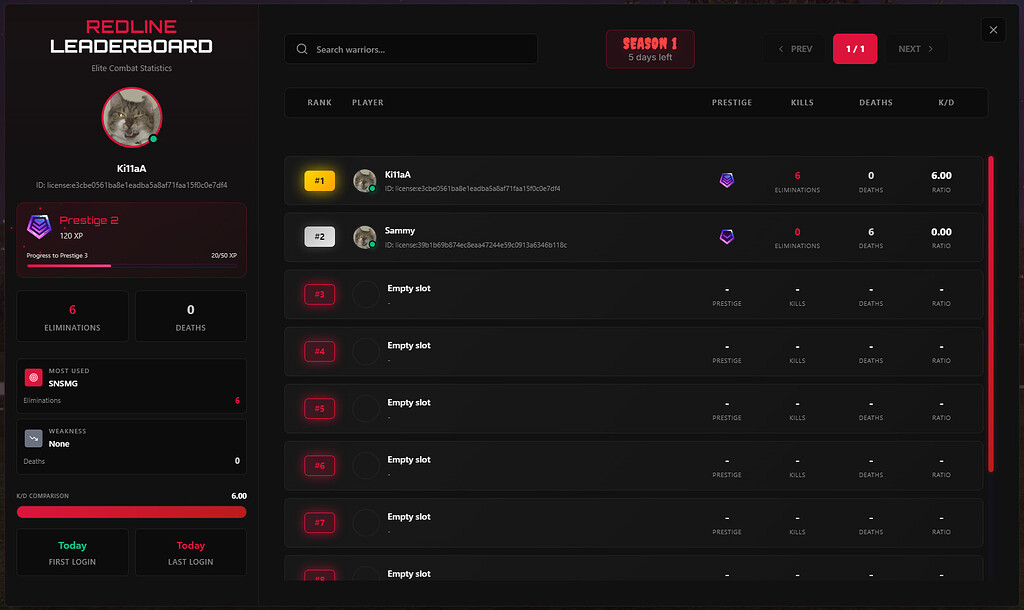Click the red leaderboard scrollbar
This screenshot has height=610, width=1024.
coord(991,313)
